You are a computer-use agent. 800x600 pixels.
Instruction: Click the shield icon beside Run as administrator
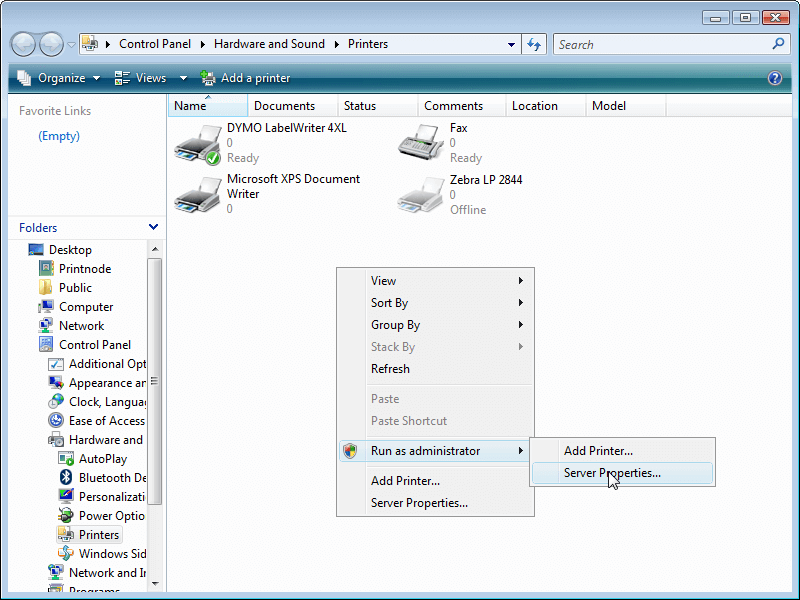(350, 451)
